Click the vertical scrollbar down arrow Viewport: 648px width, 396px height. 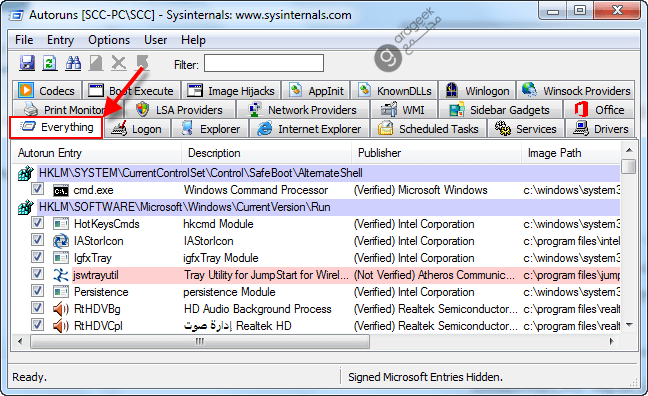point(629,325)
